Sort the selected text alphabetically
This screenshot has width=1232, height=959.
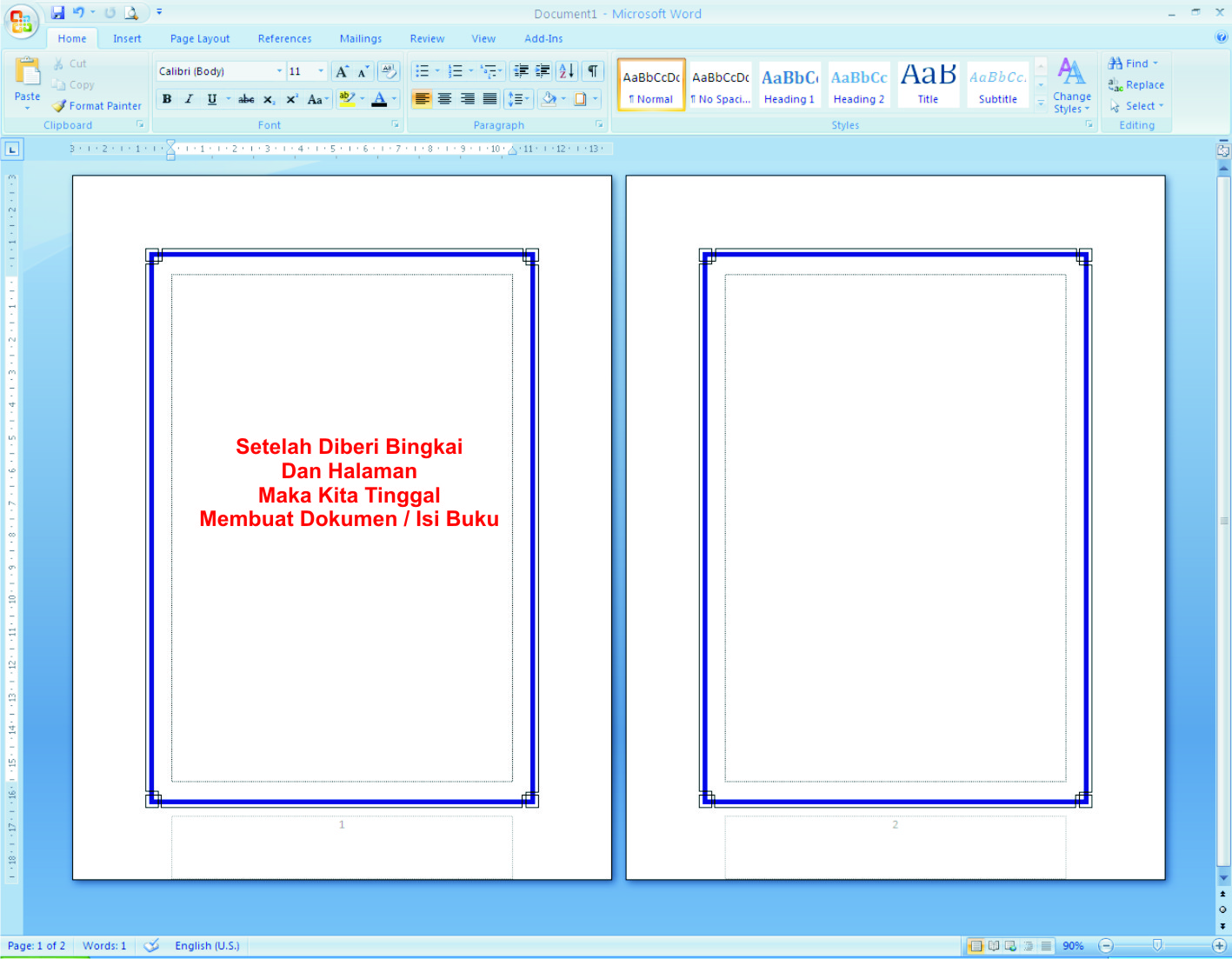coord(567,71)
